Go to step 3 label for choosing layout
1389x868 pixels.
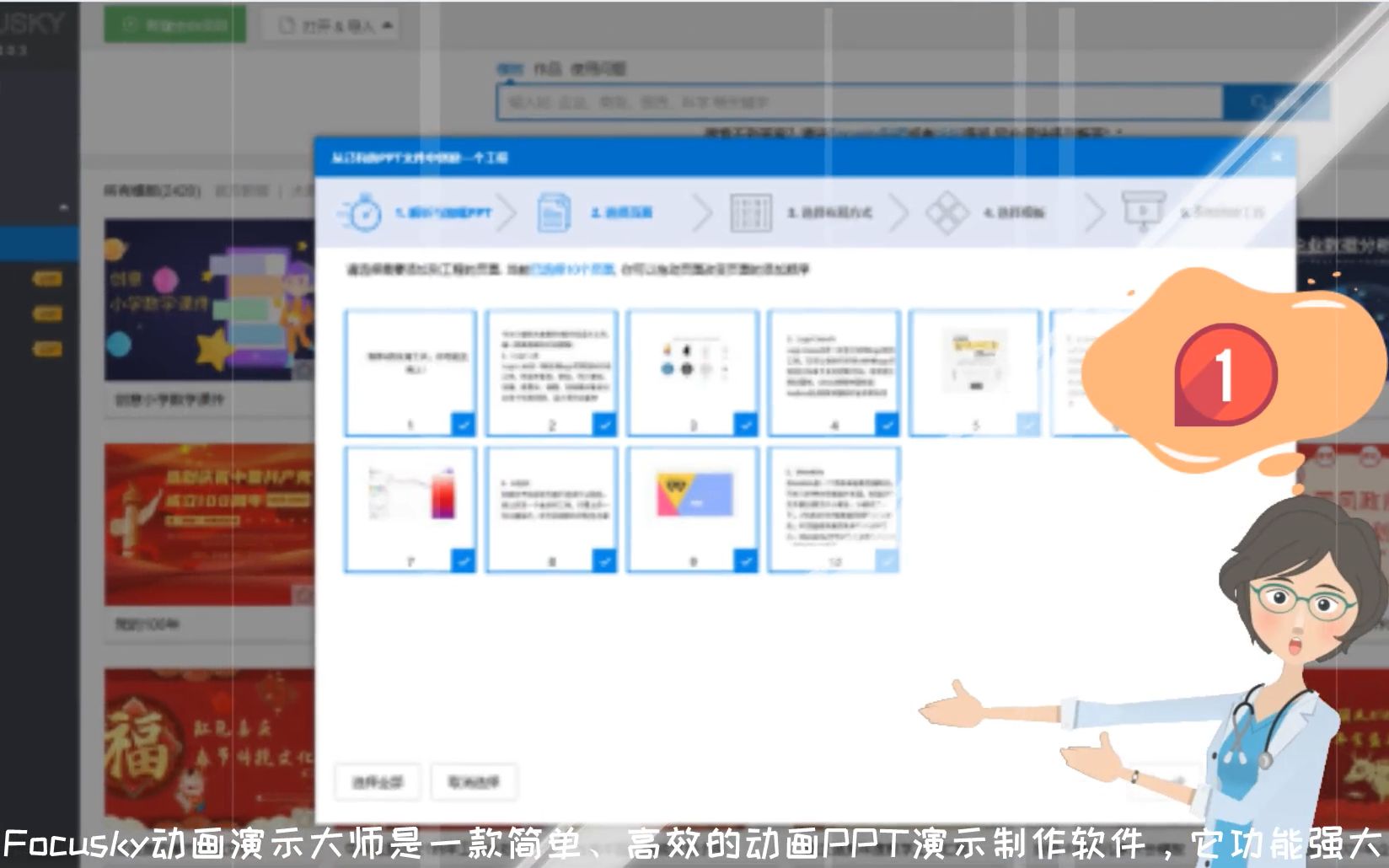(830, 212)
